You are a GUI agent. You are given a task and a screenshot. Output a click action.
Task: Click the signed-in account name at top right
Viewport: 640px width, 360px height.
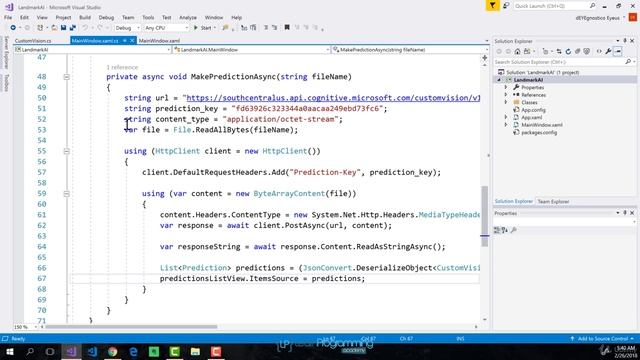coord(598,18)
